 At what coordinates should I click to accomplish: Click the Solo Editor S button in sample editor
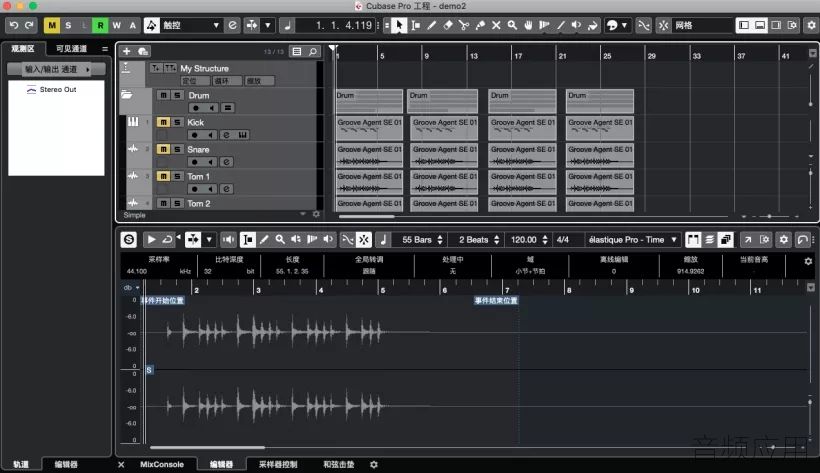pos(129,240)
